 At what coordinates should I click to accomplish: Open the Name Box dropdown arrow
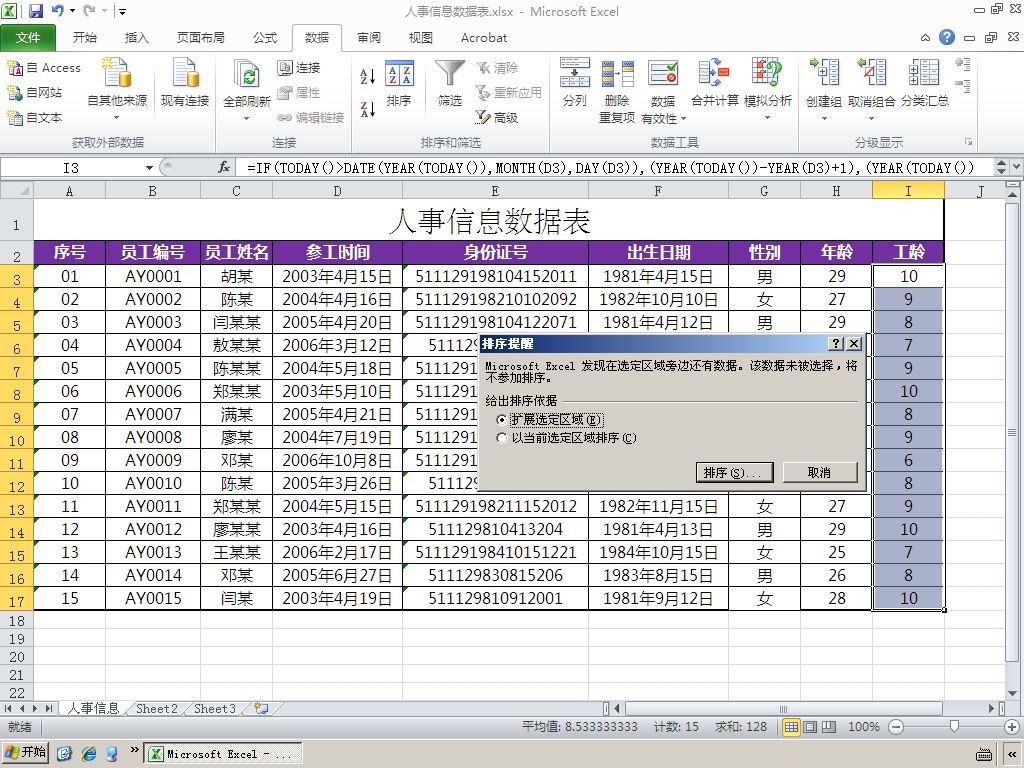[150, 168]
